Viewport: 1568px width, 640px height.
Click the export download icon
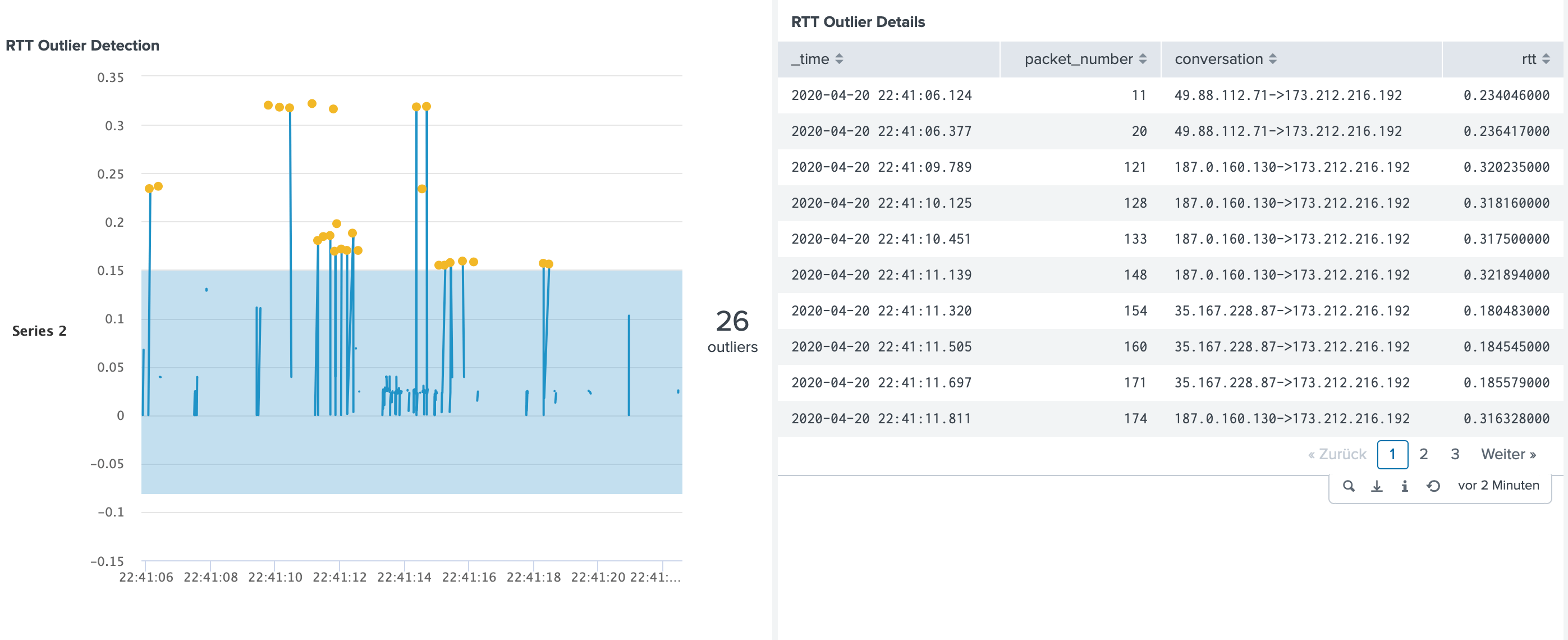[x=1376, y=486]
